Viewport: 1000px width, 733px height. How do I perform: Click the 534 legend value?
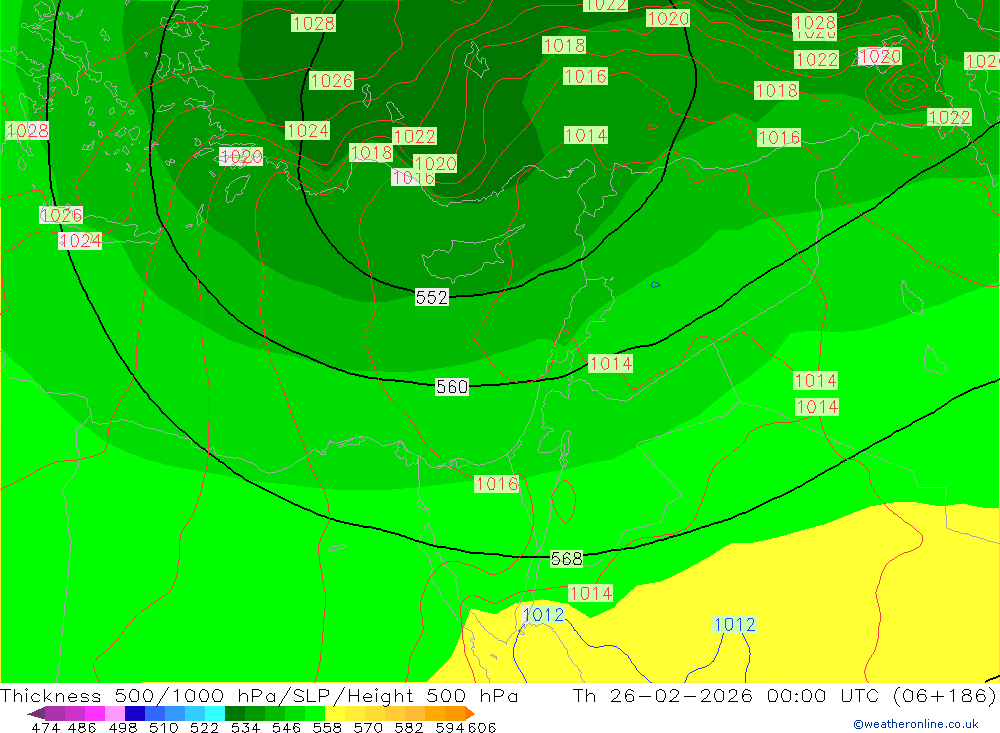tap(245, 727)
